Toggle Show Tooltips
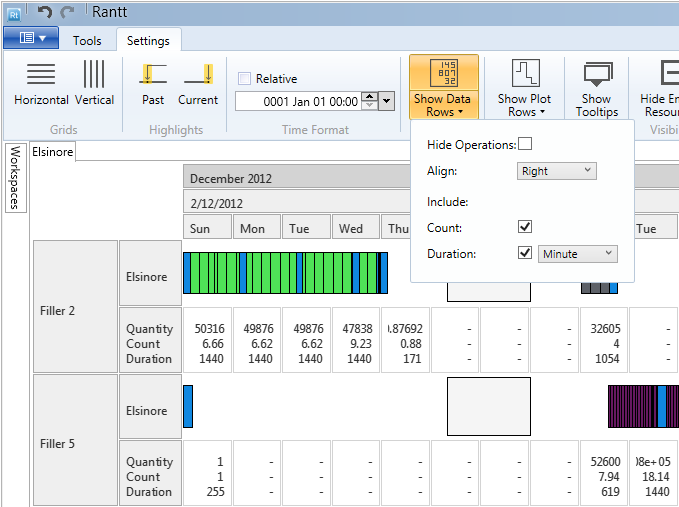The image size is (679, 507). [x=596, y=88]
